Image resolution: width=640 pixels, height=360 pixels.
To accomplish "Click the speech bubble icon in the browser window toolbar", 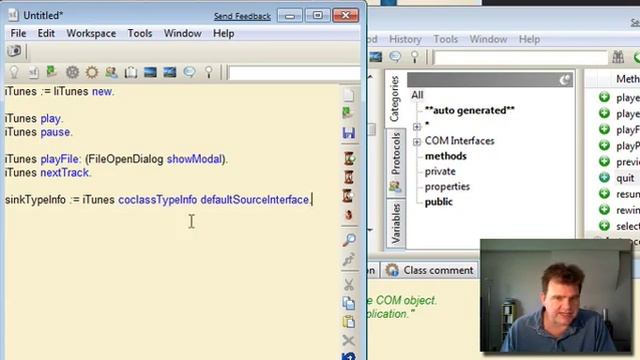I will (395, 57).
